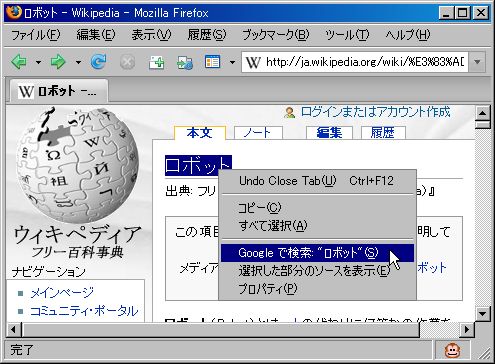Click the ナビゲーション sidebar heading
Image resolution: width=495 pixels, height=364 pixels.
49,272
